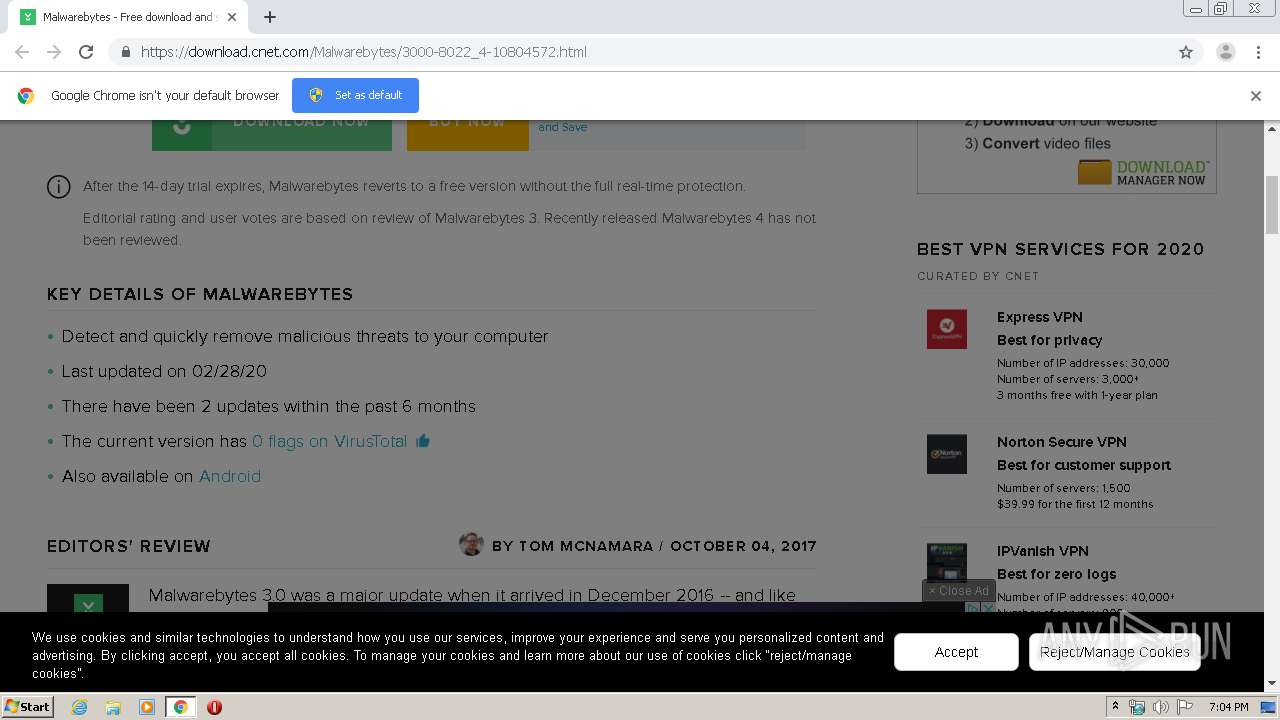The width and height of the screenshot is (1280, 720).
Task: Click the scrollbar up arrow
Action: pyautogui.click(x=1272, y=129)
